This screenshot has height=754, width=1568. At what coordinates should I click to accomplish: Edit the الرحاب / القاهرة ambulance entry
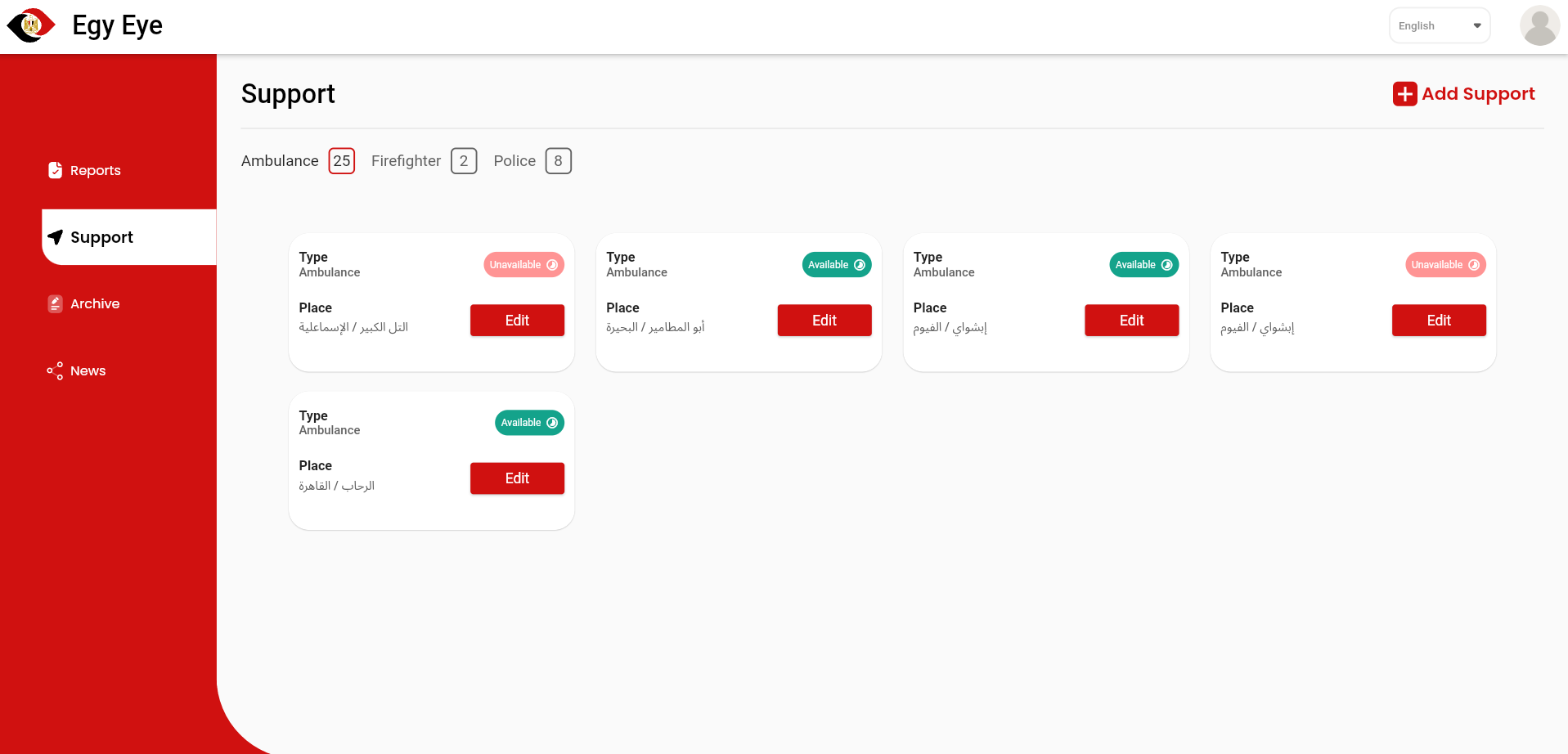pos(517,478)
